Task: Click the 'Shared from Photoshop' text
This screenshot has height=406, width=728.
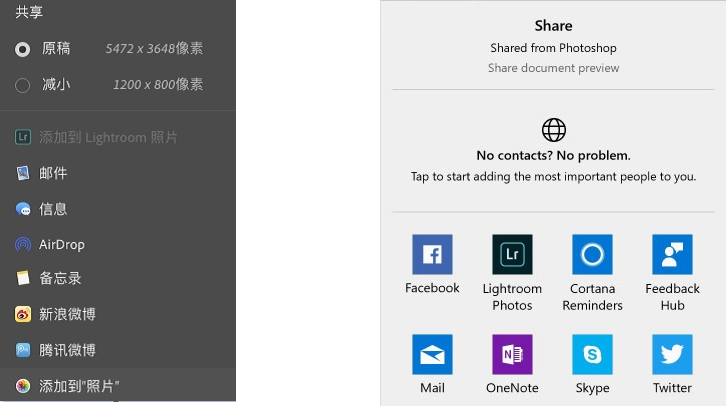Action: click(x=553, y=48)
